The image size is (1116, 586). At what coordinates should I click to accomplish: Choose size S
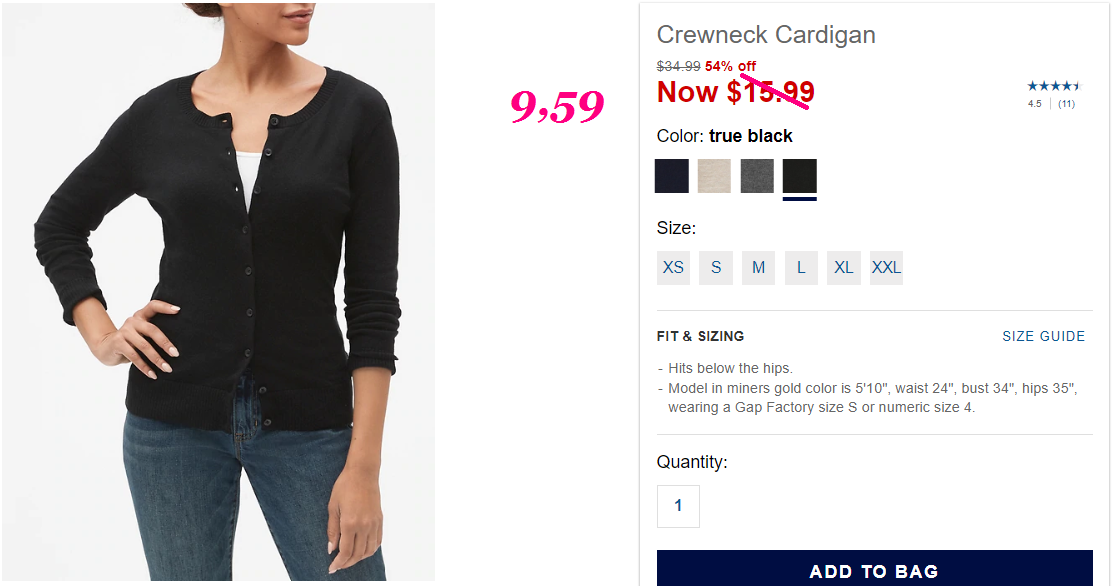pyautogui.click(x=716, y=268)
